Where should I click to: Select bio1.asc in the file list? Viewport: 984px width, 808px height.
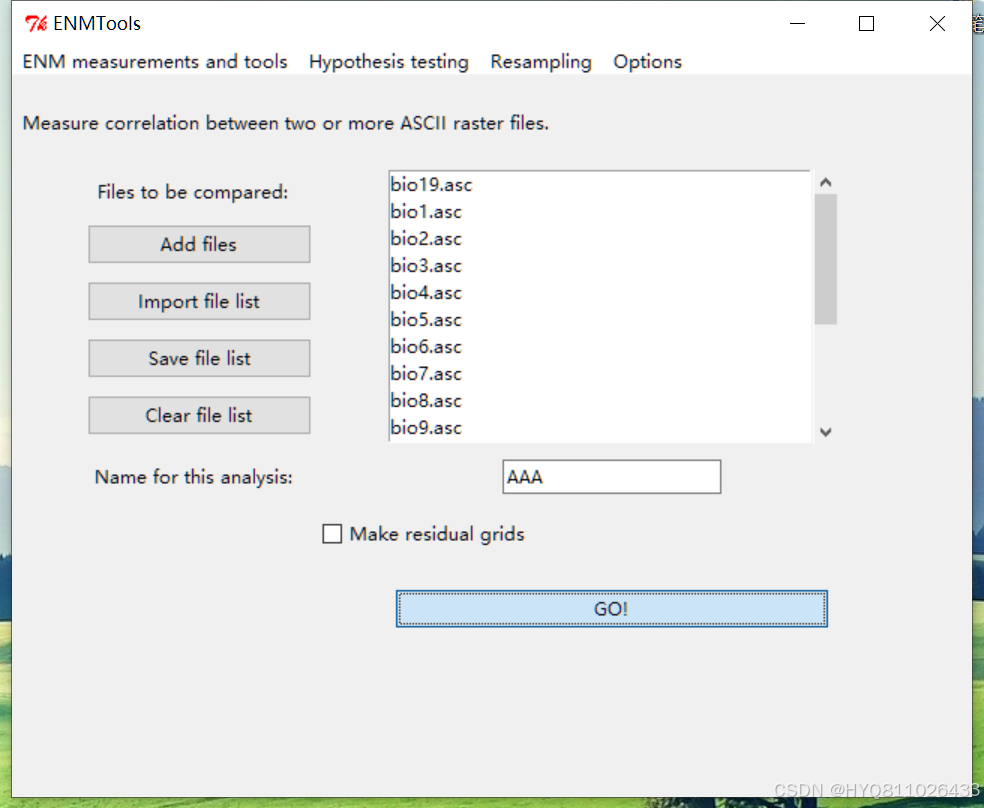[x=599, y=212]
